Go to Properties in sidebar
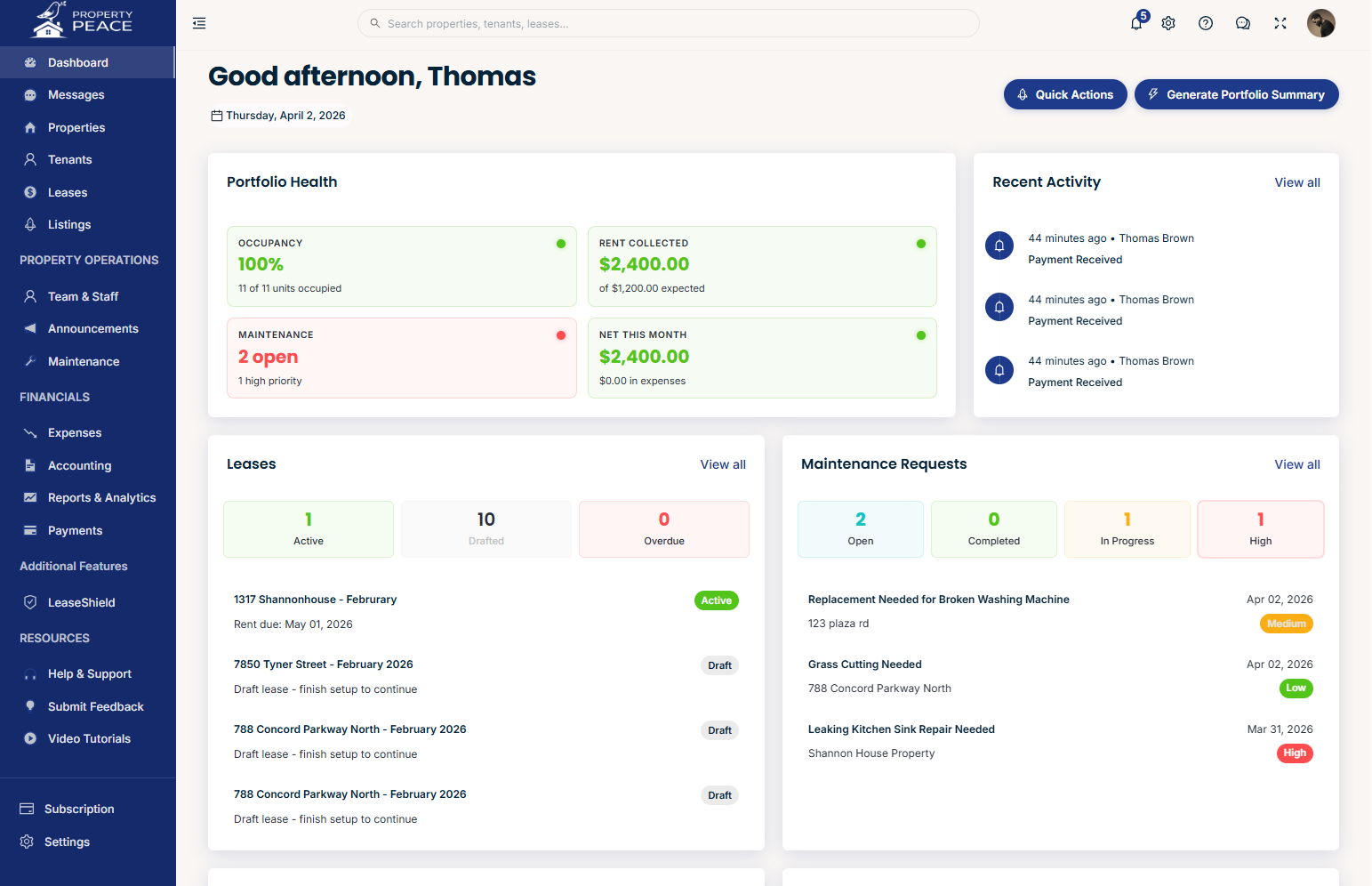Image resolution: width=1372 pixels, height=886 pixels. tap(76, 127)
